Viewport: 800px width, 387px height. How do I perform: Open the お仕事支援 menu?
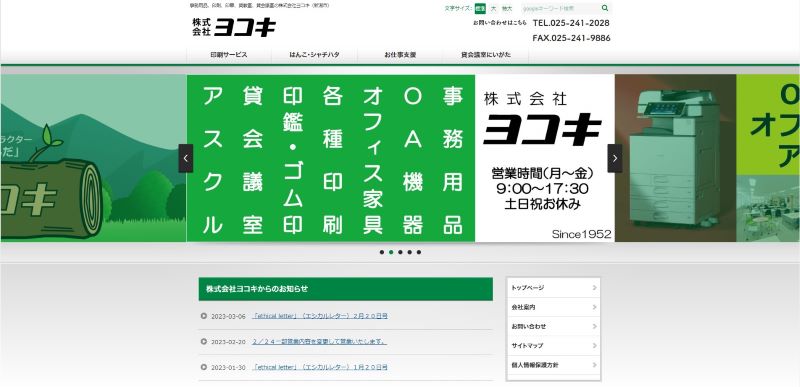(400, 55)
